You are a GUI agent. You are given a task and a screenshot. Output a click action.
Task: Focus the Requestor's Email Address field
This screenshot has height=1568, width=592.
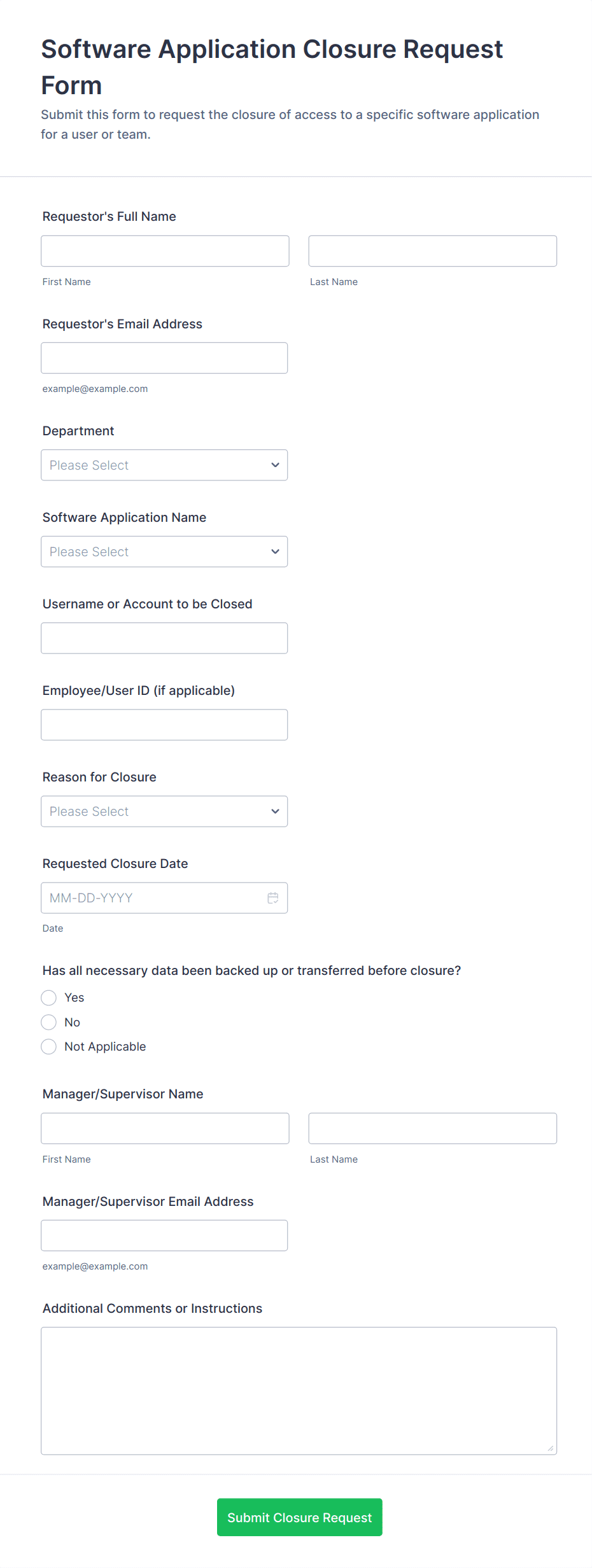pos(164,358)
